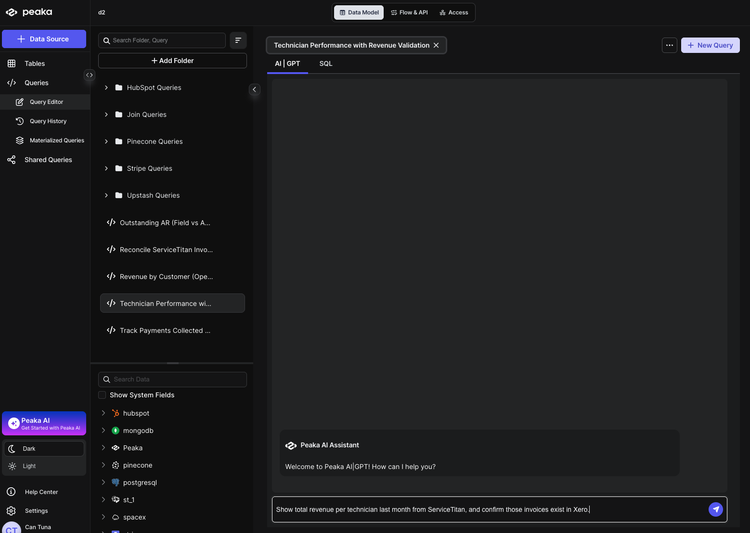Click the New Query button
The height and width of the screenshot is (533, 750).
(710, 45)
